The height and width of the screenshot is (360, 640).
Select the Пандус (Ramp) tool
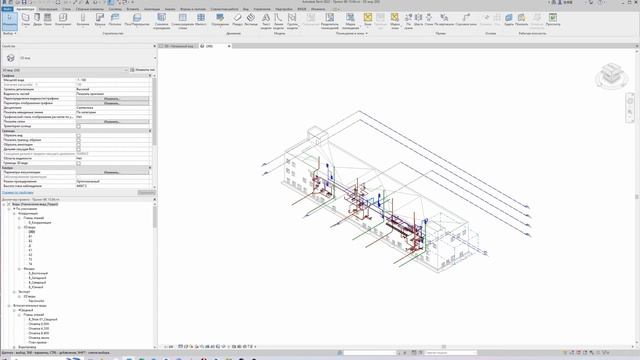(x=237, y=20)
